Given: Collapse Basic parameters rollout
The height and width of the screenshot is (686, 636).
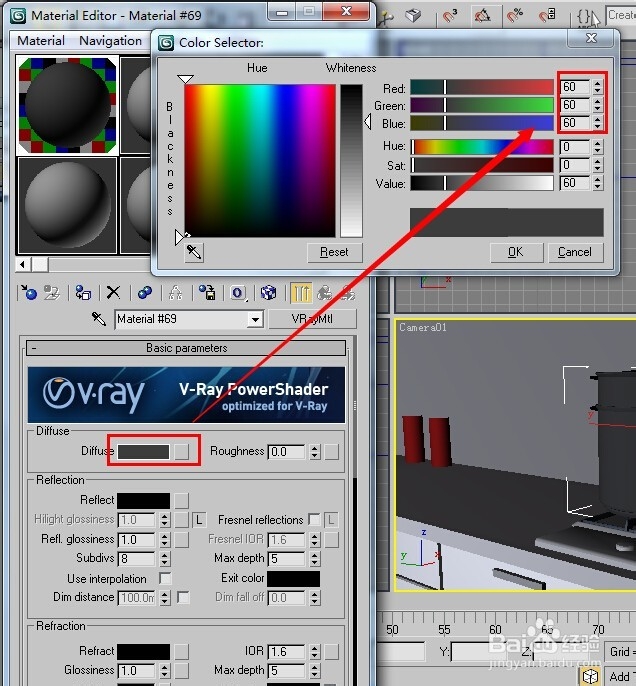Looking at the screenshot, I should click(186, 348).
